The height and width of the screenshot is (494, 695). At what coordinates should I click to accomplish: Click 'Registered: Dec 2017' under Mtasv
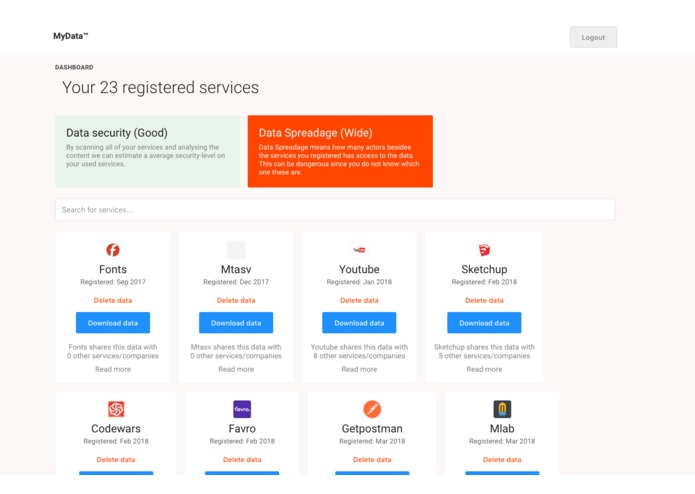[236, 282]
